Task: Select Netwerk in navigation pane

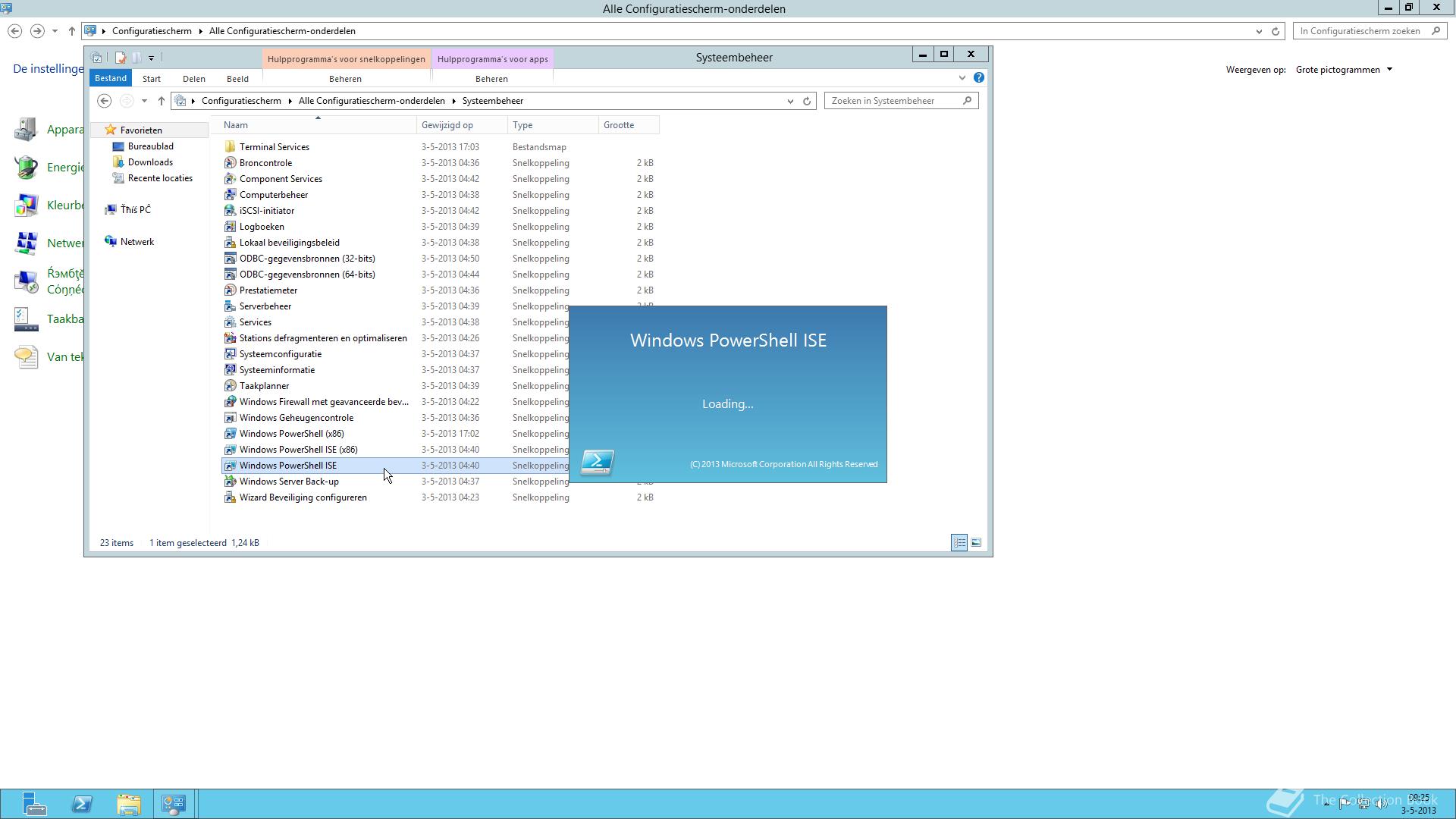Action: coord(136,242)
